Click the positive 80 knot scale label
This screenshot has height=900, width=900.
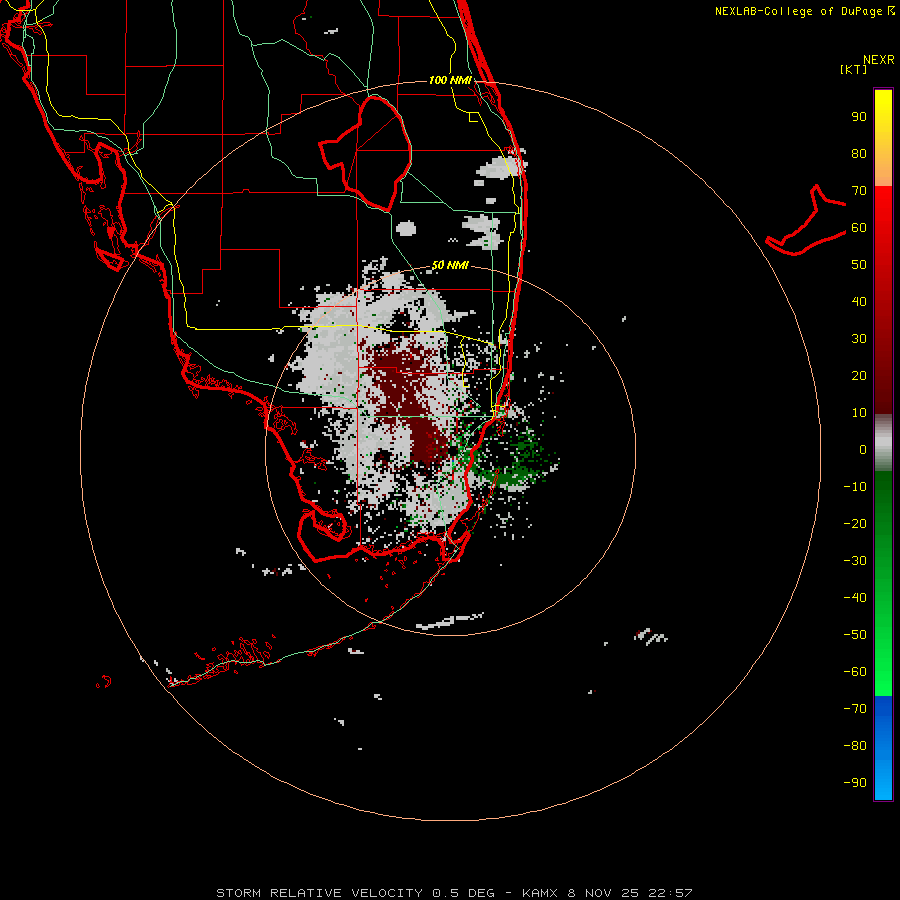pyautogui.click(x=859, y=154)
